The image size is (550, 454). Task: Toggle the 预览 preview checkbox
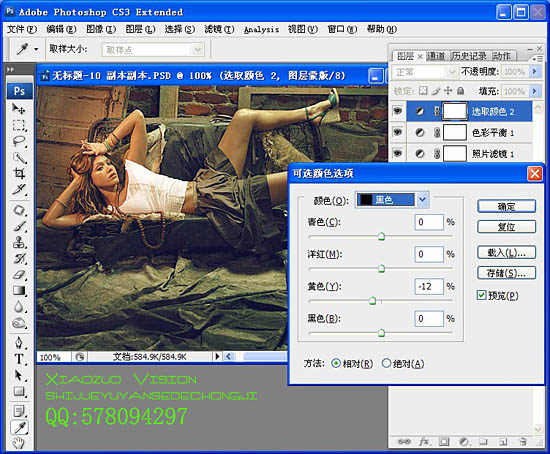click(x=481, y=295)
